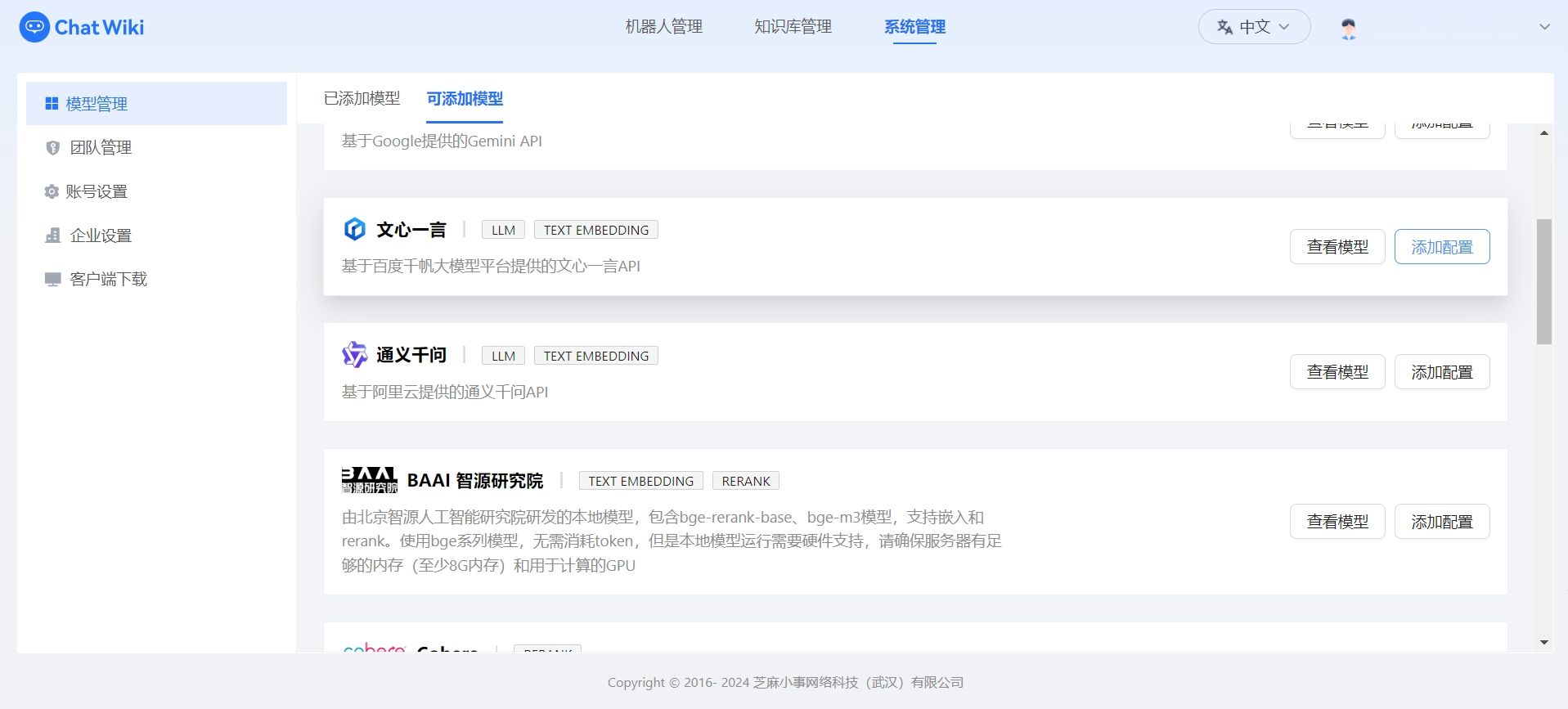Click the scrollbar up arrow
Screen dimensions: 1568x709
(x=1544, y=132)
